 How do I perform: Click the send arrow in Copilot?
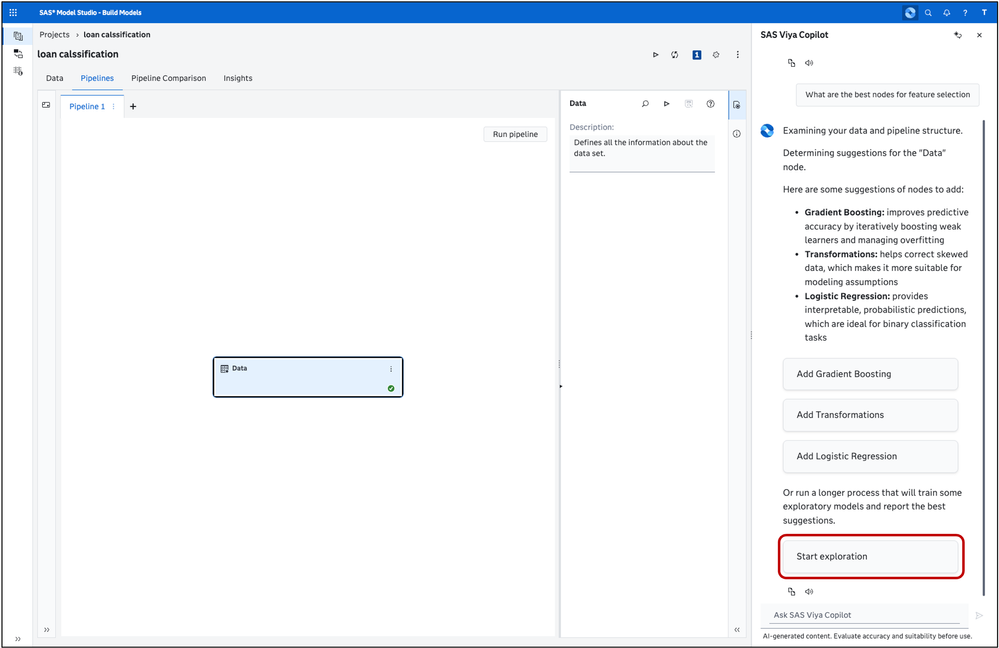click(x=979, y=615)
